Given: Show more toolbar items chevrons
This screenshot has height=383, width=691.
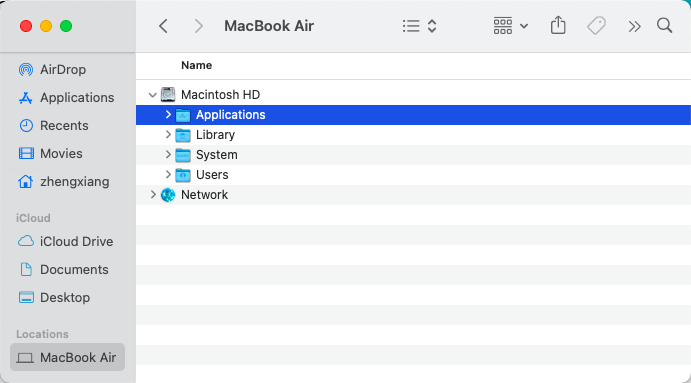Looking at the screenshot, I should coord(634,26).
